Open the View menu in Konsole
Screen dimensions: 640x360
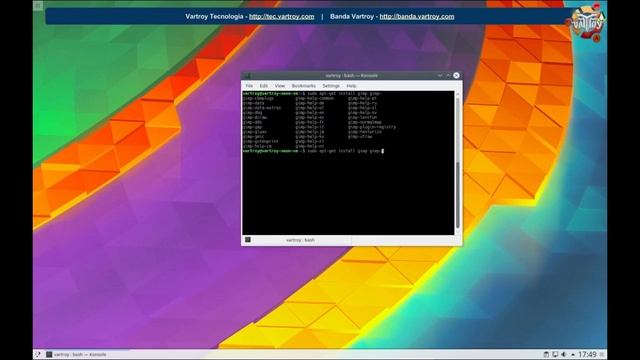click(x=280, y=86)
